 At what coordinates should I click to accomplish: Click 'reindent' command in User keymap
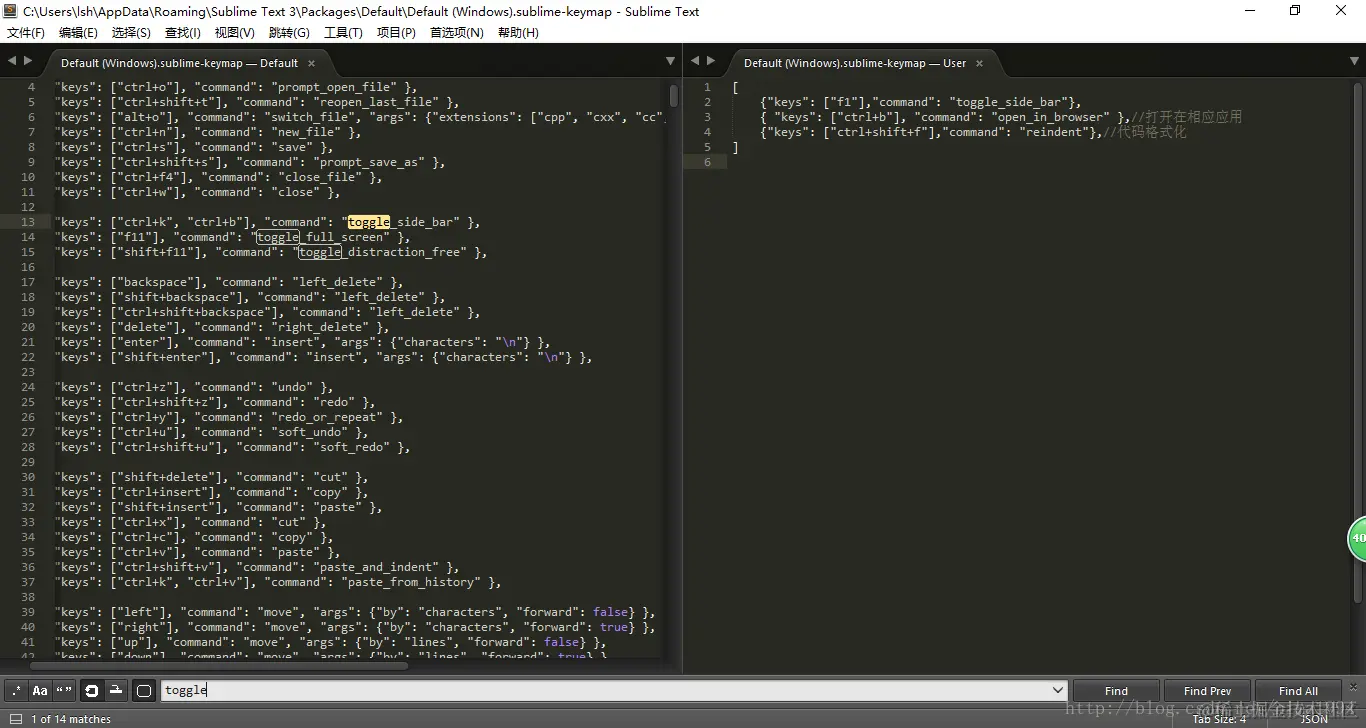tap(1054, 132)
